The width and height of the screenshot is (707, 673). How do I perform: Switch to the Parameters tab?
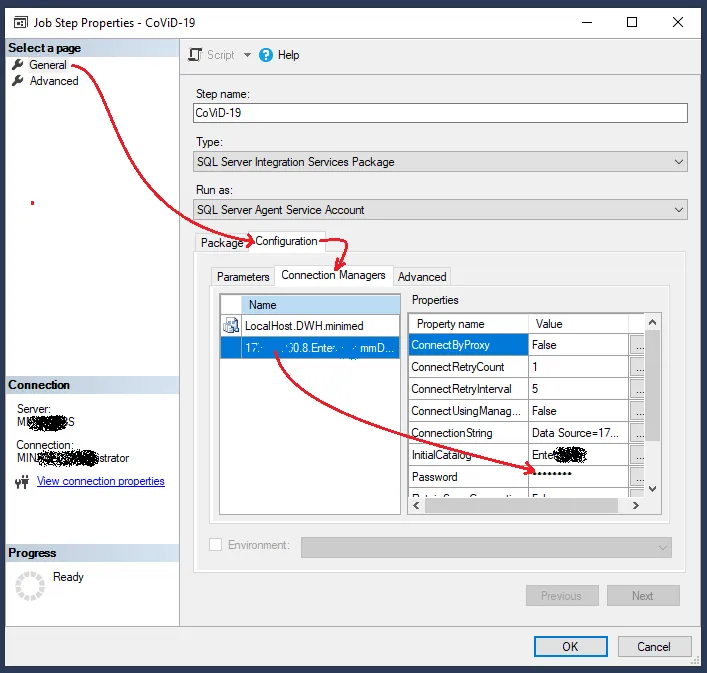(x=243, y=277)
